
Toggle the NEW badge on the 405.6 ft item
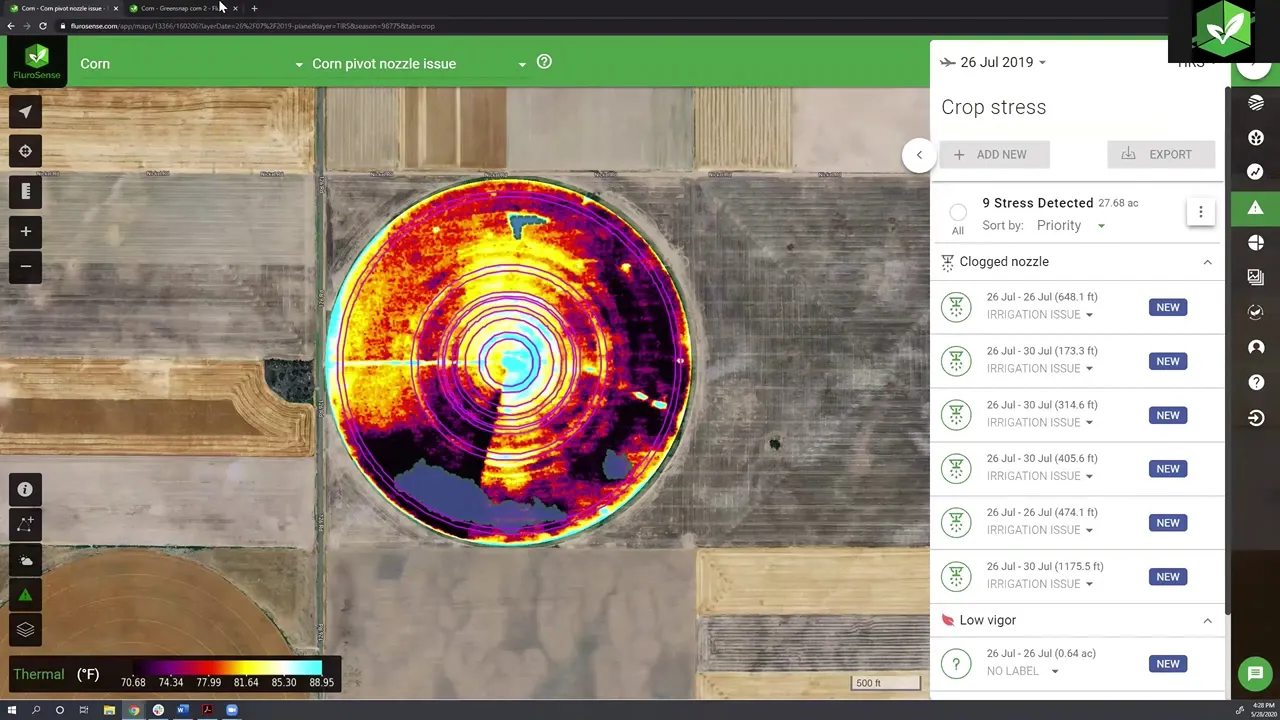(x=1168, y=469)
